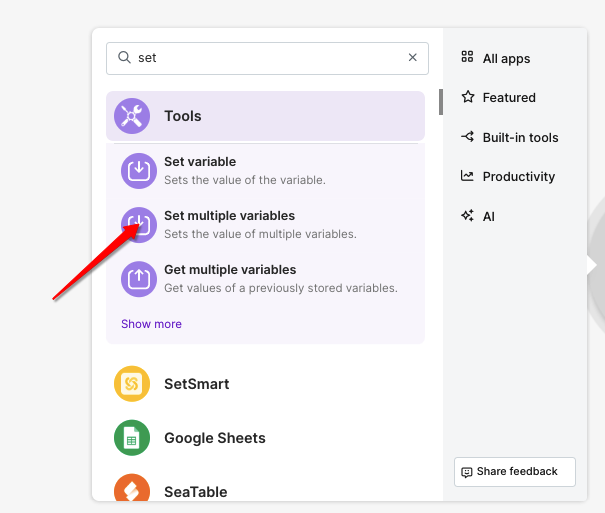Click the Share feedback button

pyautogui.click(x=514, y=472)
